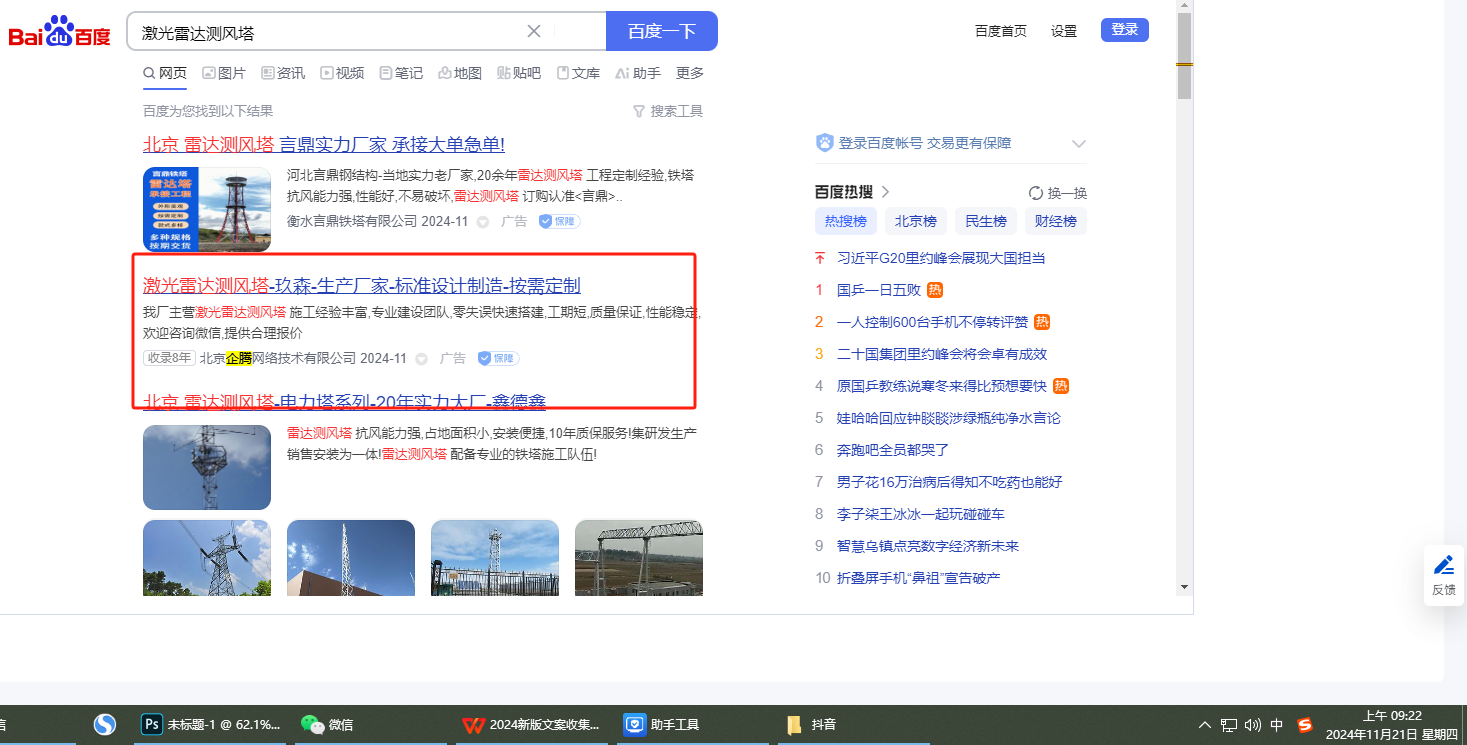Switch to the 图片 tab
Image resolution: width=1467 pixels, height=745 pixels.
pyautogui.click(x=224, y=73)
